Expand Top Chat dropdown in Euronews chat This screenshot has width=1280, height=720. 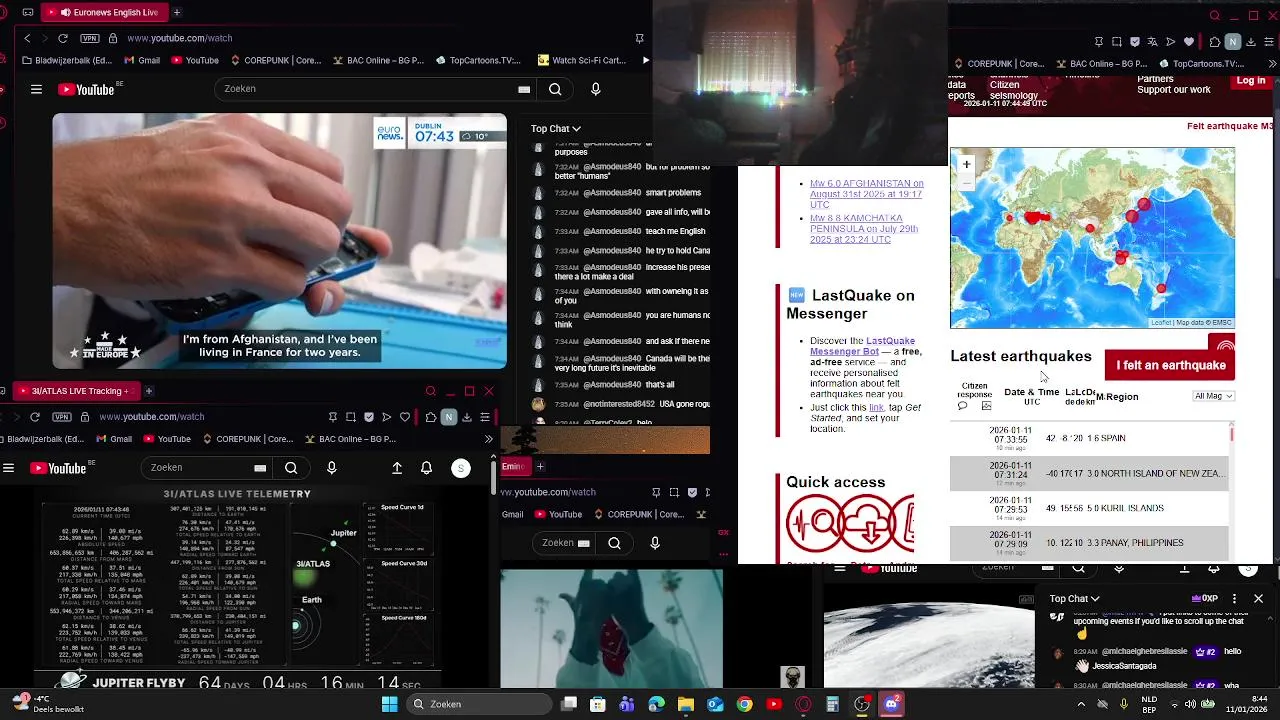pos(556,128)
